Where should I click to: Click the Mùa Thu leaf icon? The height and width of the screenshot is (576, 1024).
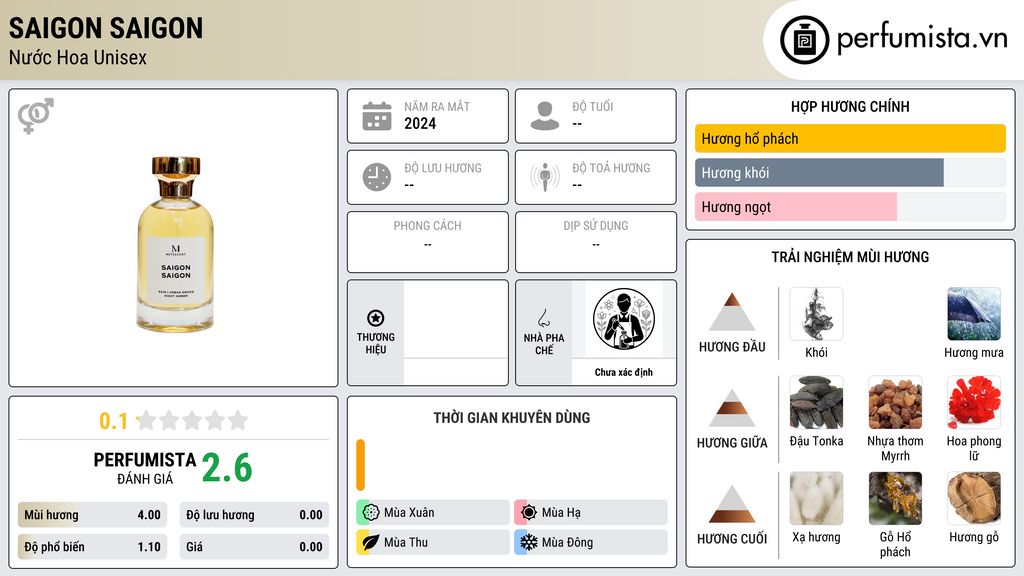pos(371,542)
